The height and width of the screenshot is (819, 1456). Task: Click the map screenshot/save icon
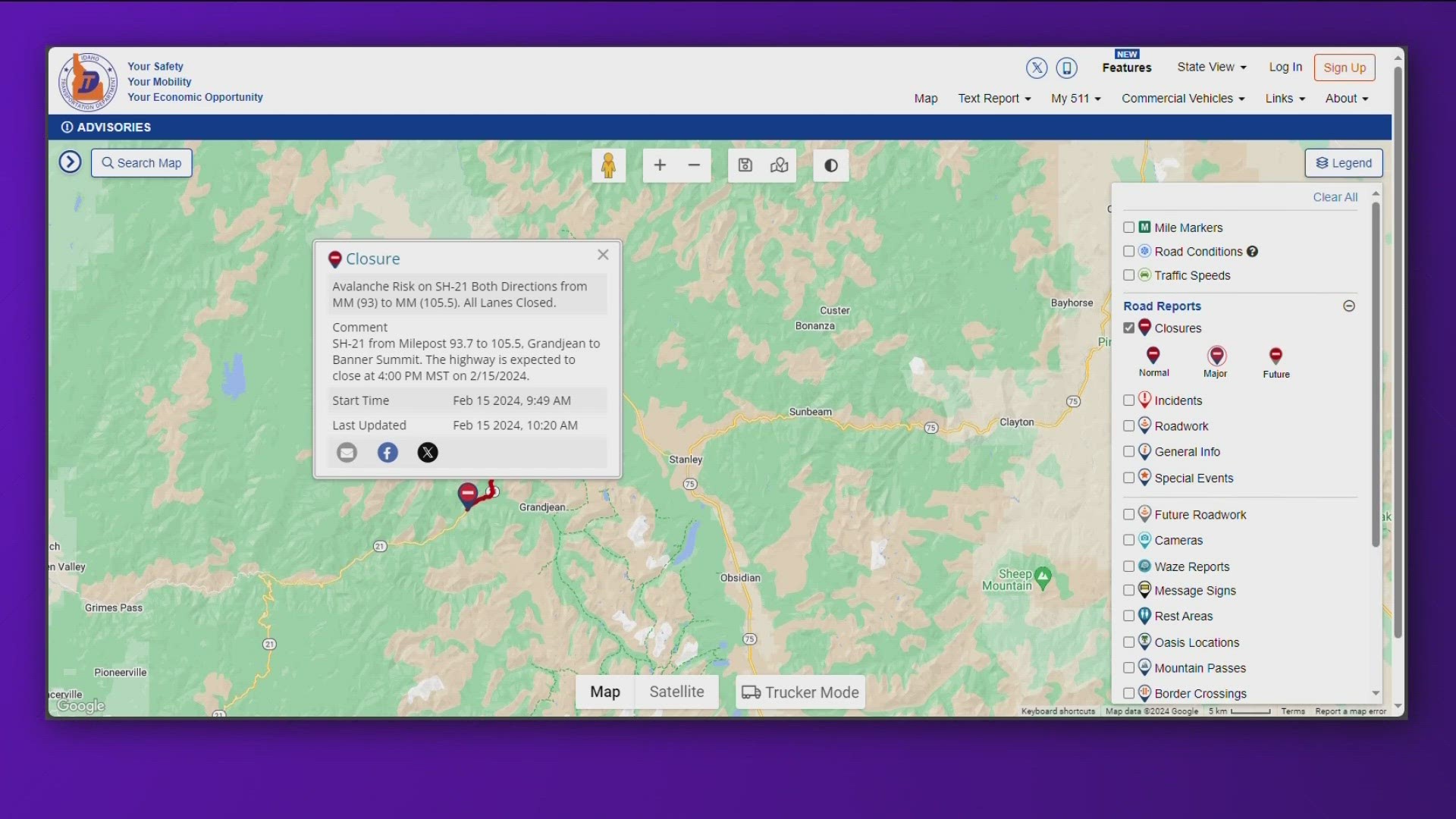[745, 165]
